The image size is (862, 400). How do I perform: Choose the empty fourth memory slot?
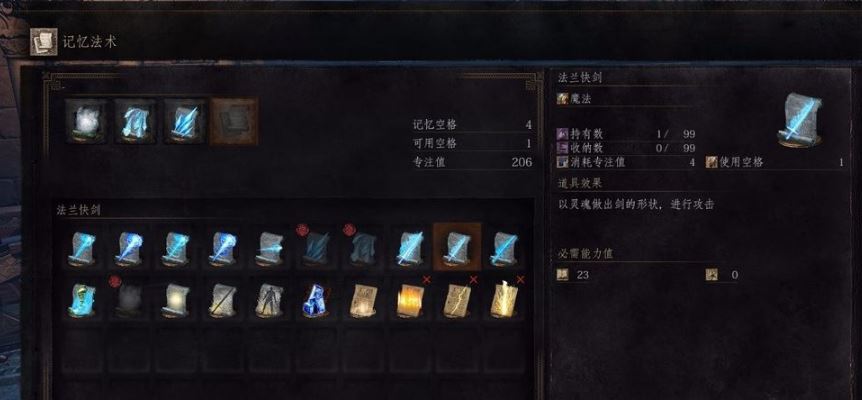[234, 121]
